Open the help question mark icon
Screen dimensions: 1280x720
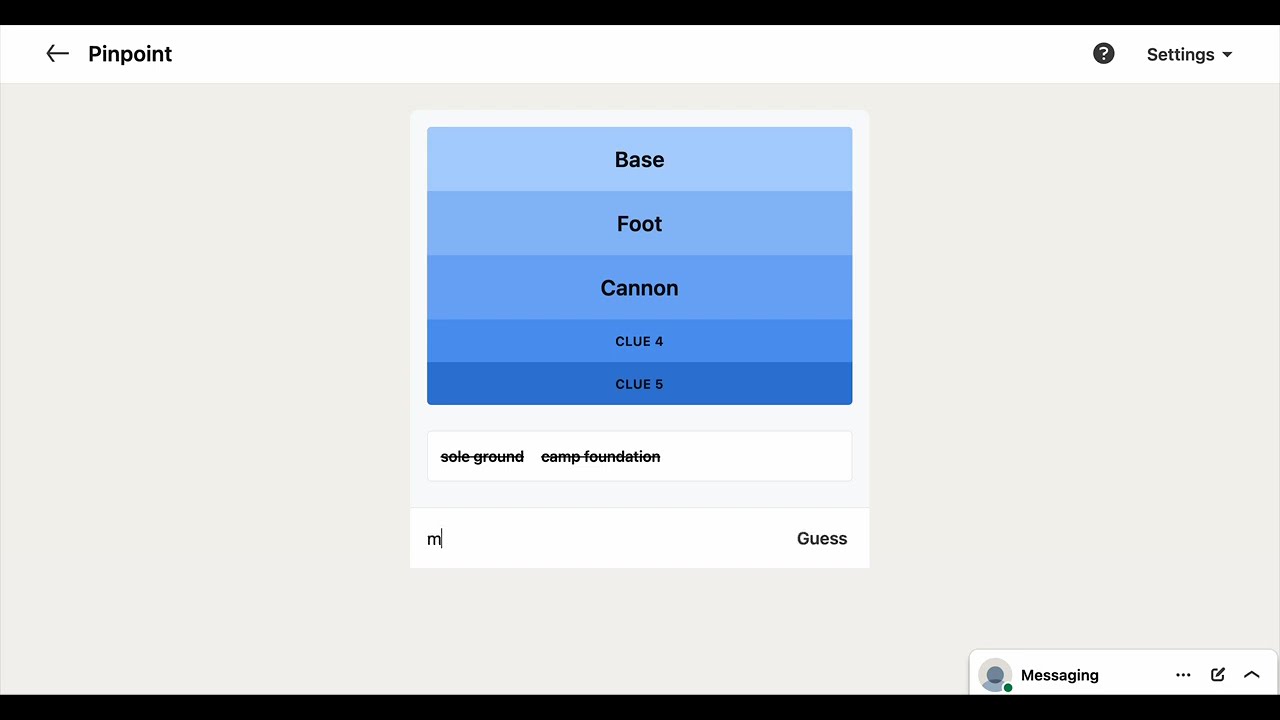1103,54
